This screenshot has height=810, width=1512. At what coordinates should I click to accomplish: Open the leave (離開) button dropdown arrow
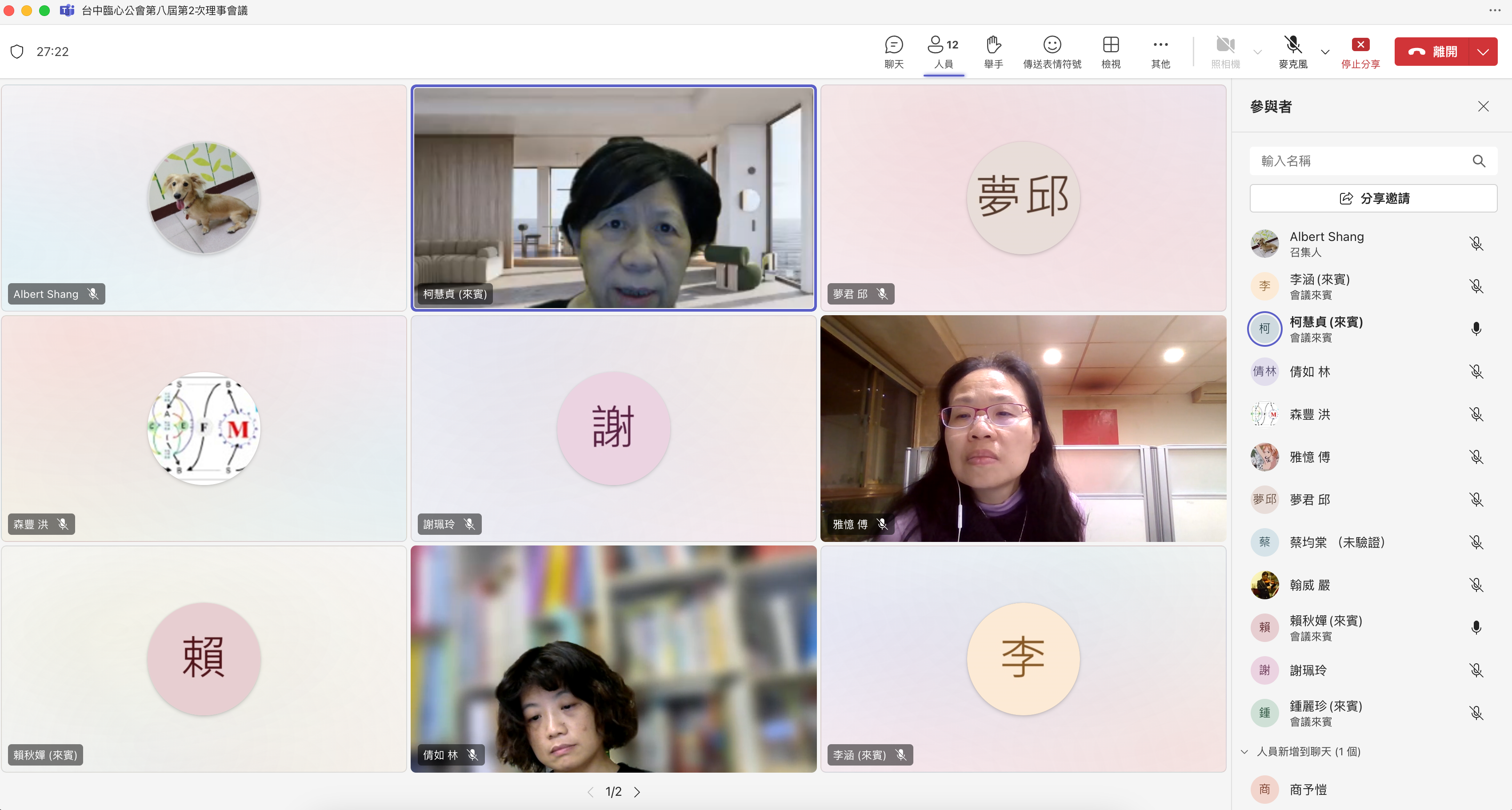click(1483, 52)
